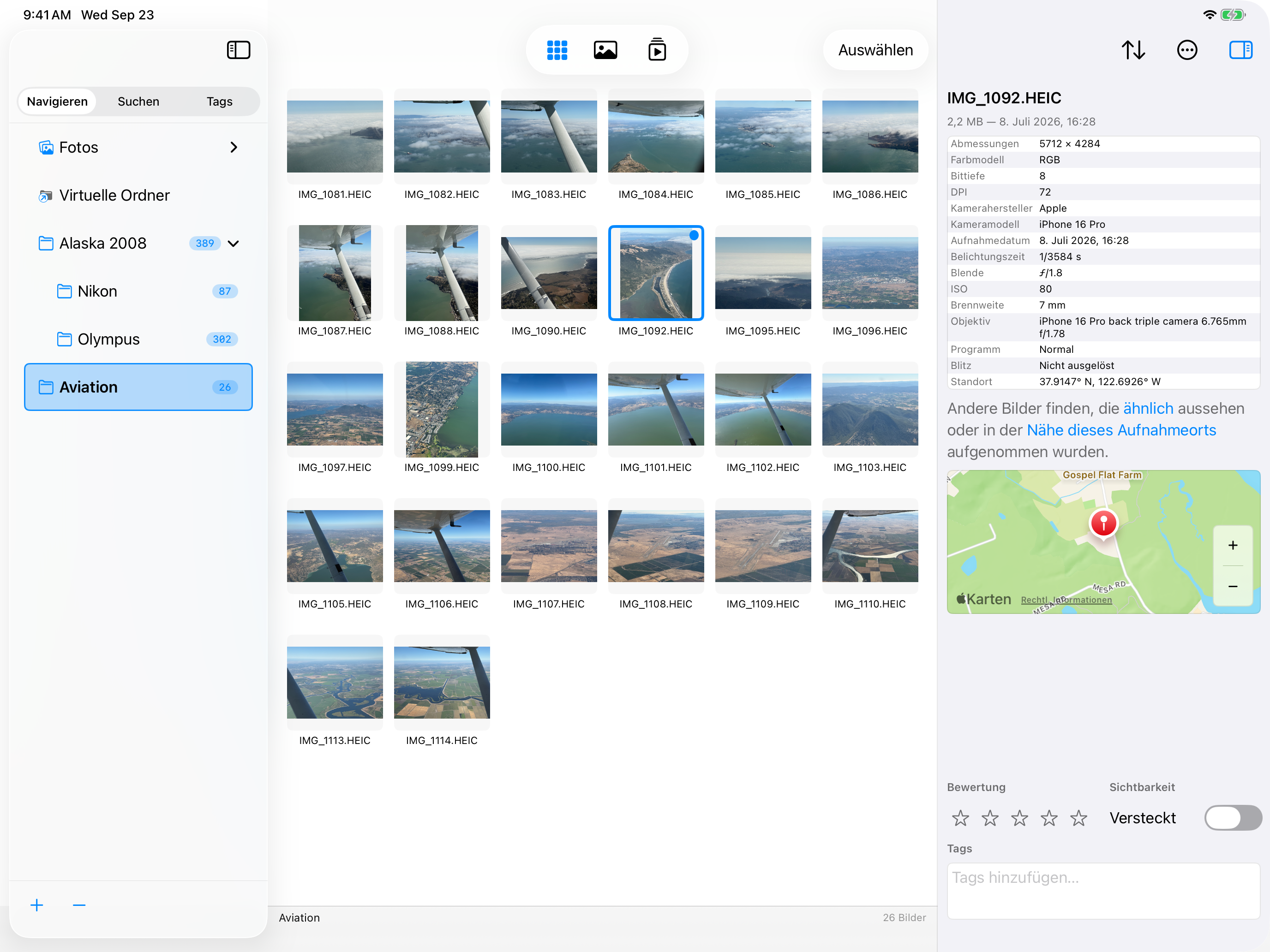Image resolution: width=1270 pixels, height=952 pixels.
Task: Toggle the left sidebar panel icon
Action: [x=238, y=50]
